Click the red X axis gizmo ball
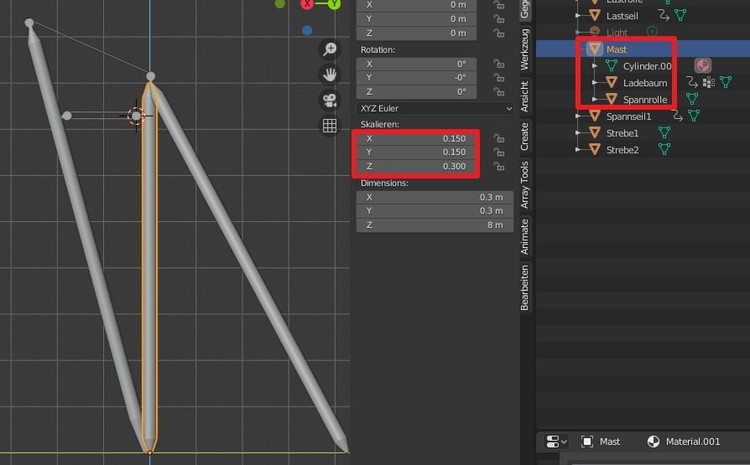 (x=307, y=4)
